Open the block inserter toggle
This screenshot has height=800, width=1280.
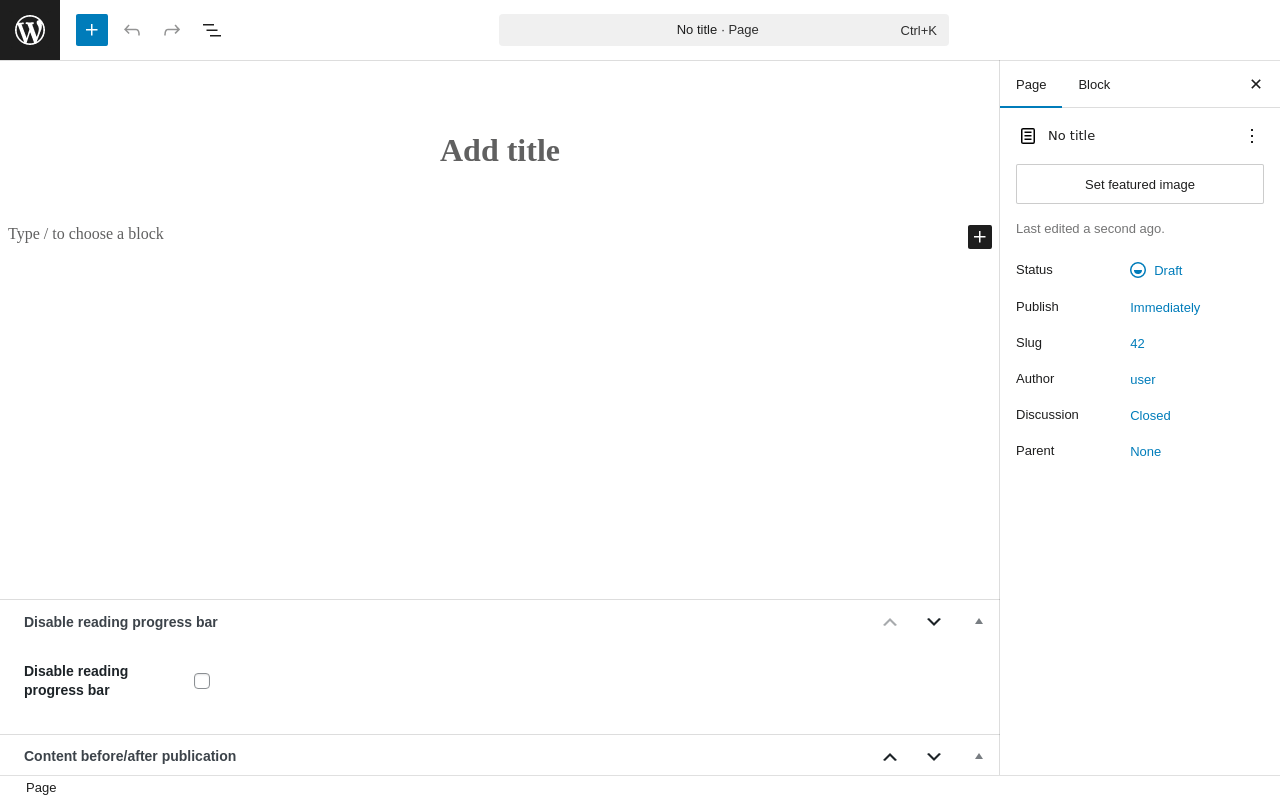(x=92, y=30)
